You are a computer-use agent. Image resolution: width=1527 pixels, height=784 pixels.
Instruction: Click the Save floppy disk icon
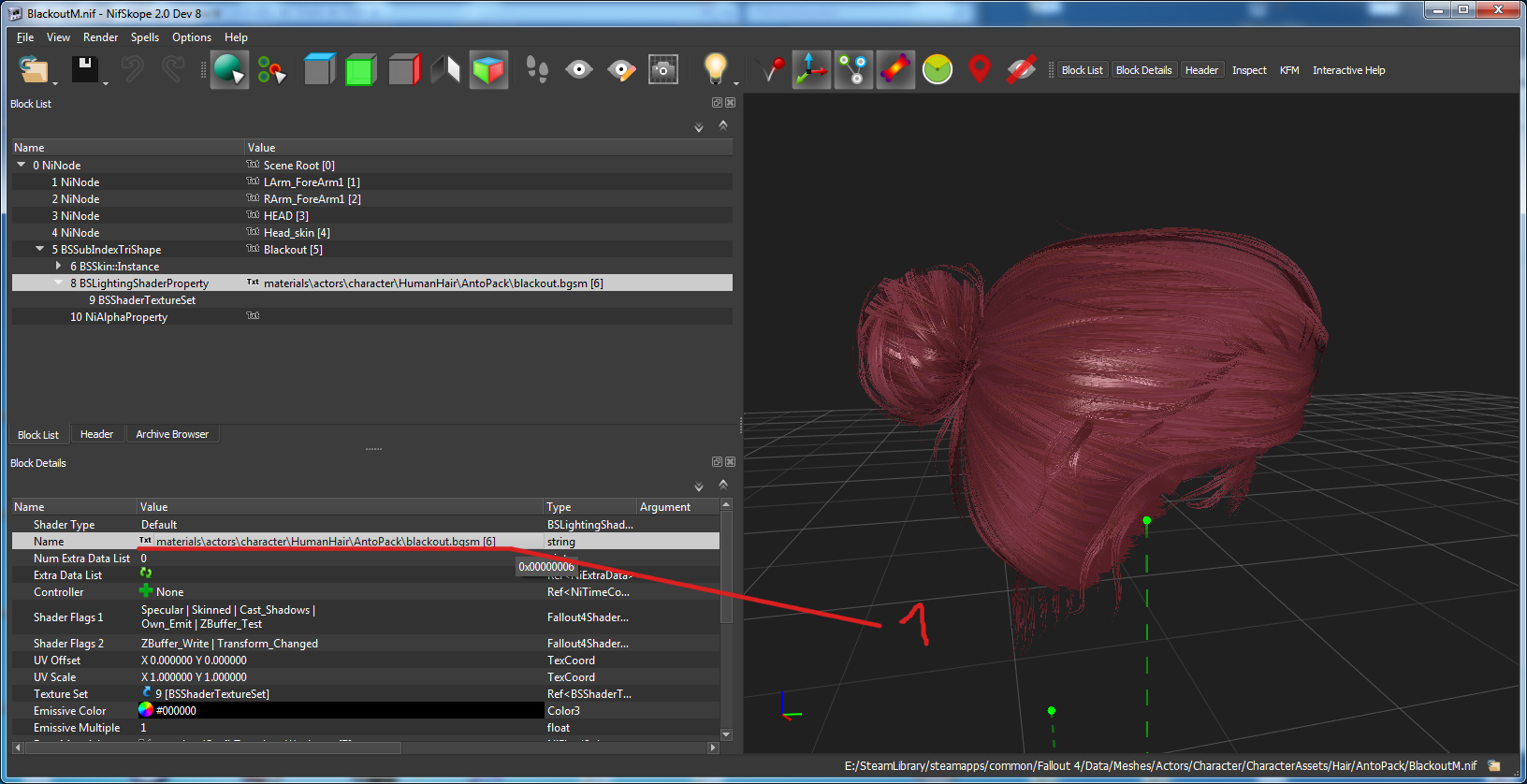(85, 70)
